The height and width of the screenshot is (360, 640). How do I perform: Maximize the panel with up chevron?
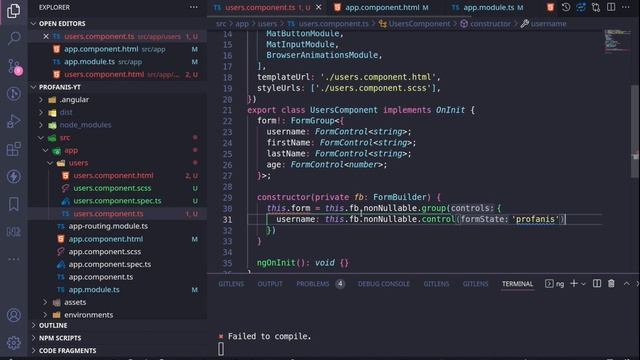627,283
